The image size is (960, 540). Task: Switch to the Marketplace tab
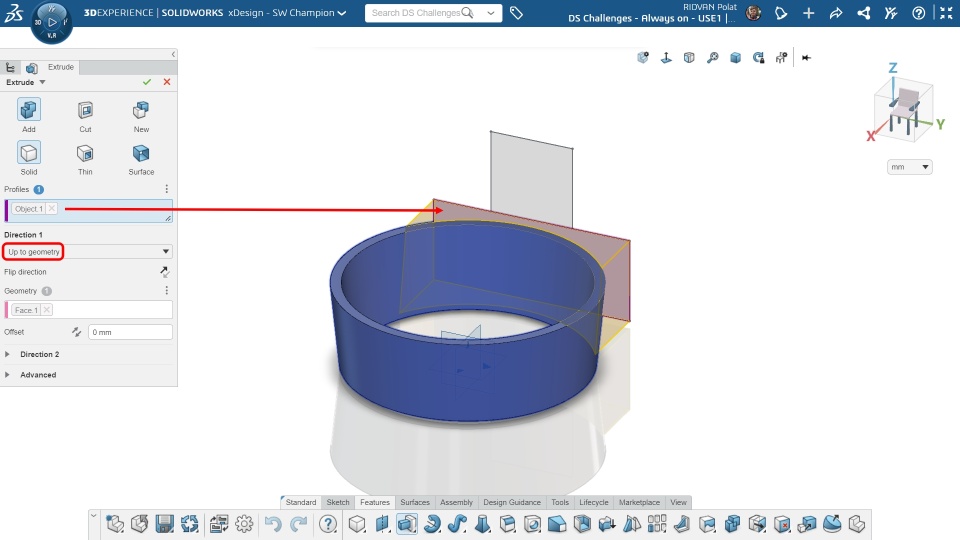coord(639,502)
